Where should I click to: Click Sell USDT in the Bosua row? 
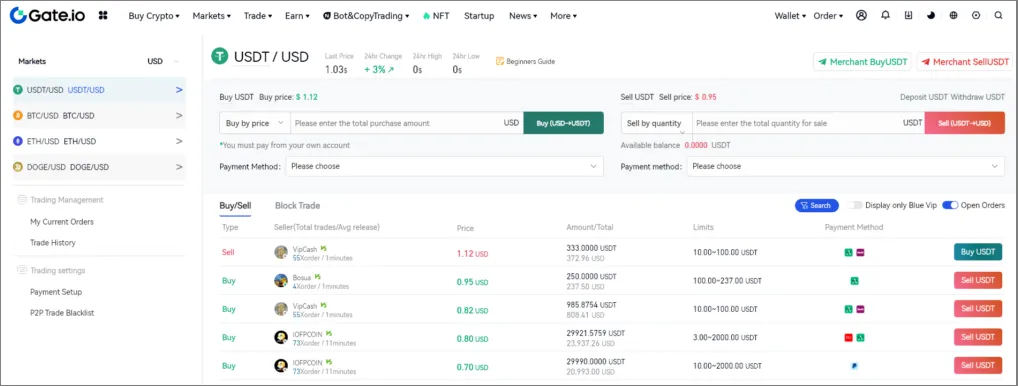(x=978, y=281)
